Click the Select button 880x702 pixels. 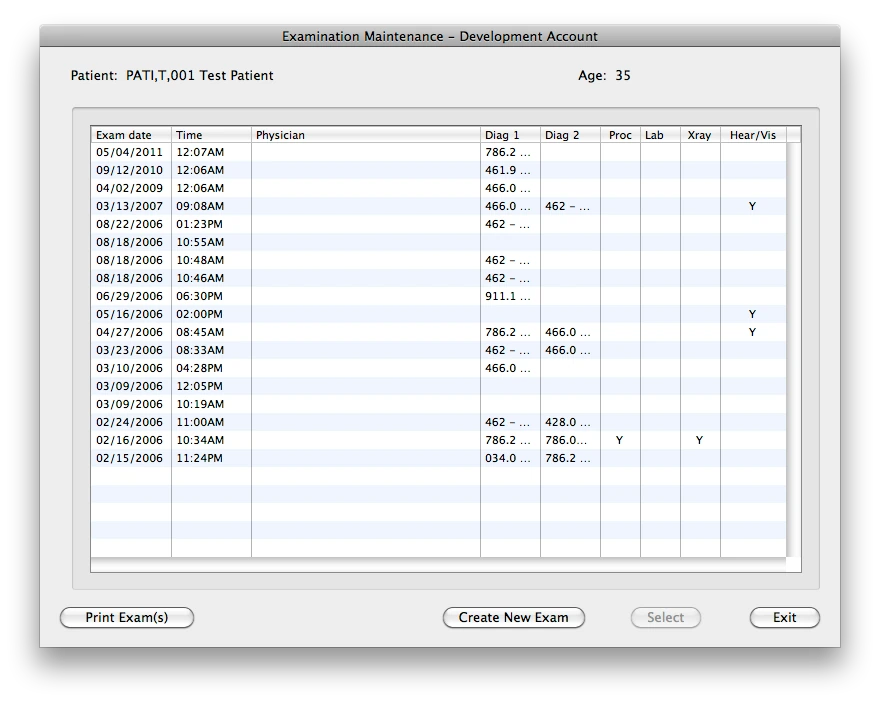[x=665, y=617]
